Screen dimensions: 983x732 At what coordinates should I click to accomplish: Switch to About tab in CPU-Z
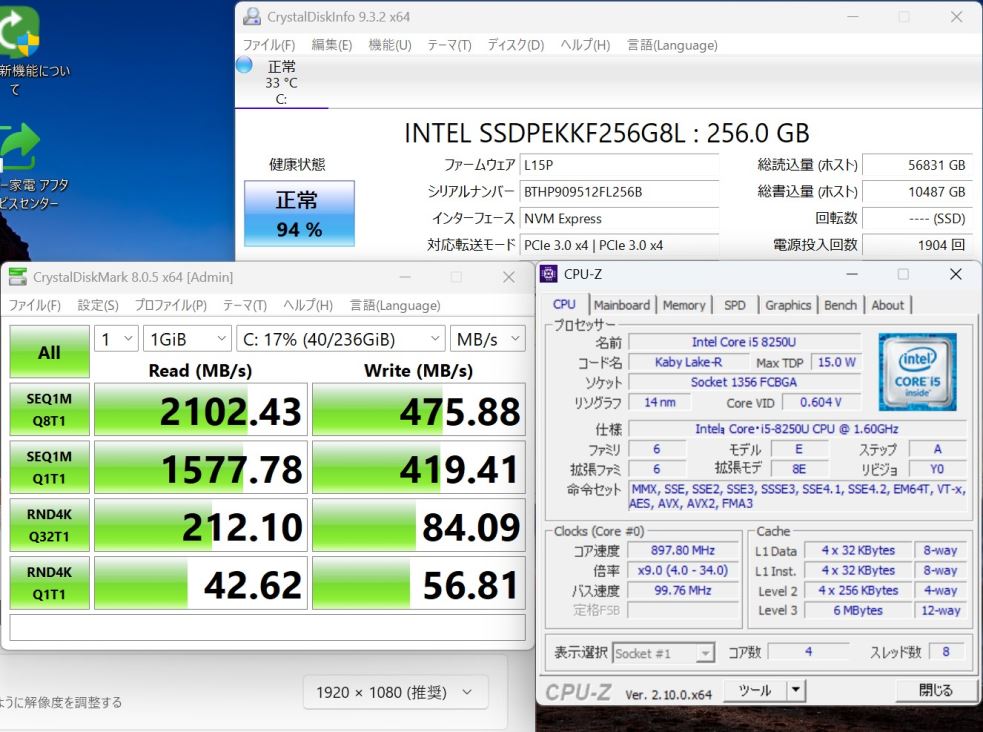(888, 305)
